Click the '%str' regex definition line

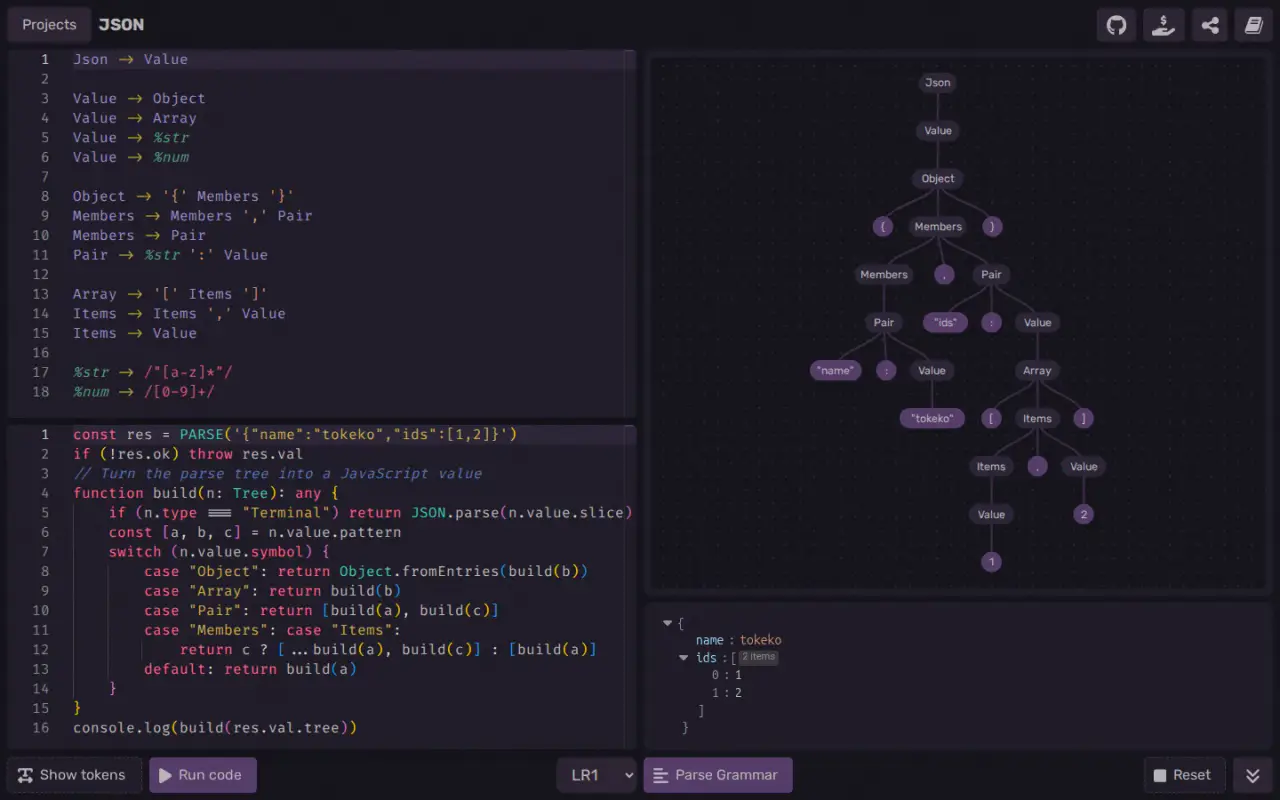pos(152,372)
